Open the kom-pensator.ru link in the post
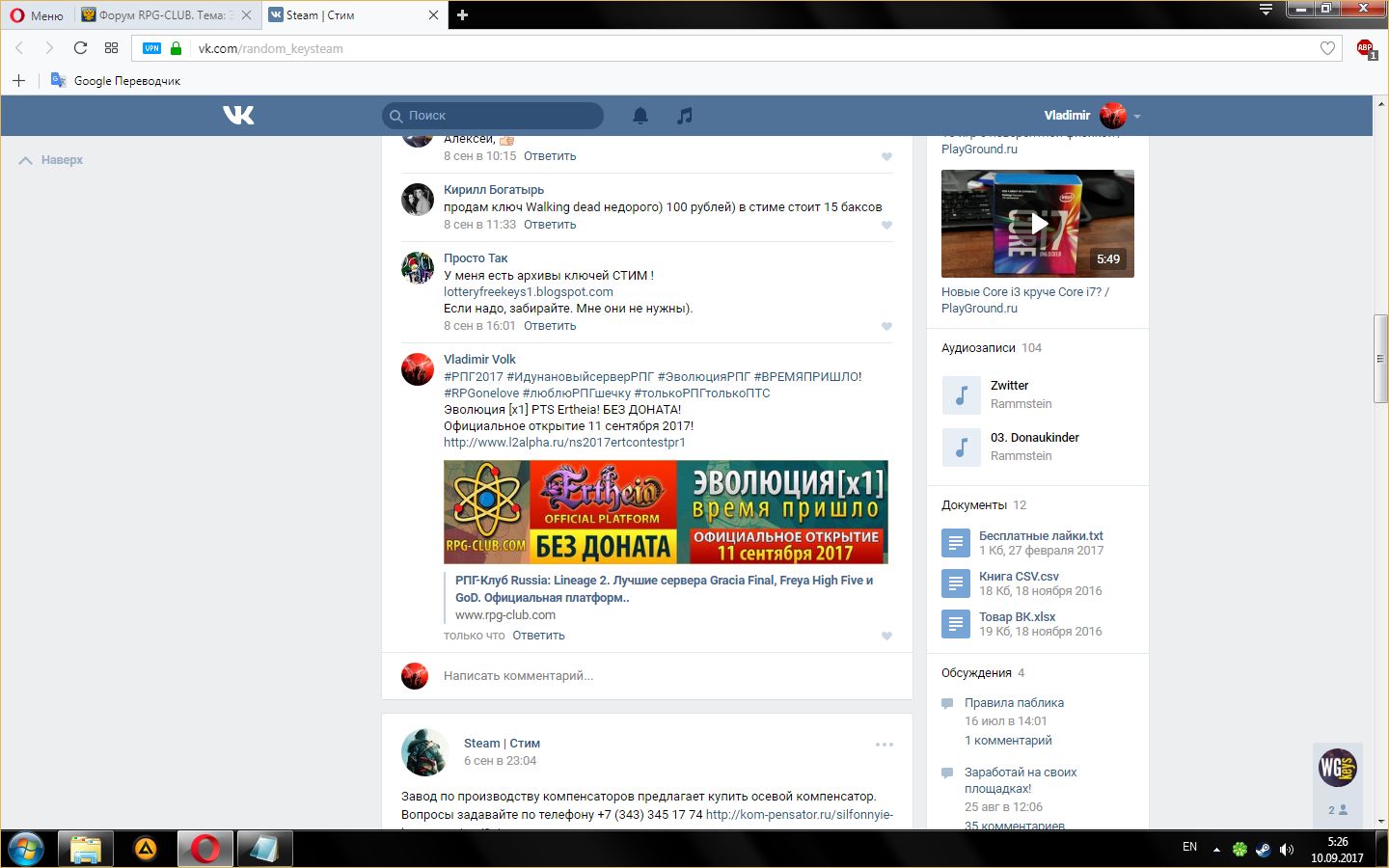Viewport: 1389px width, 868px height. click(800, 815)
